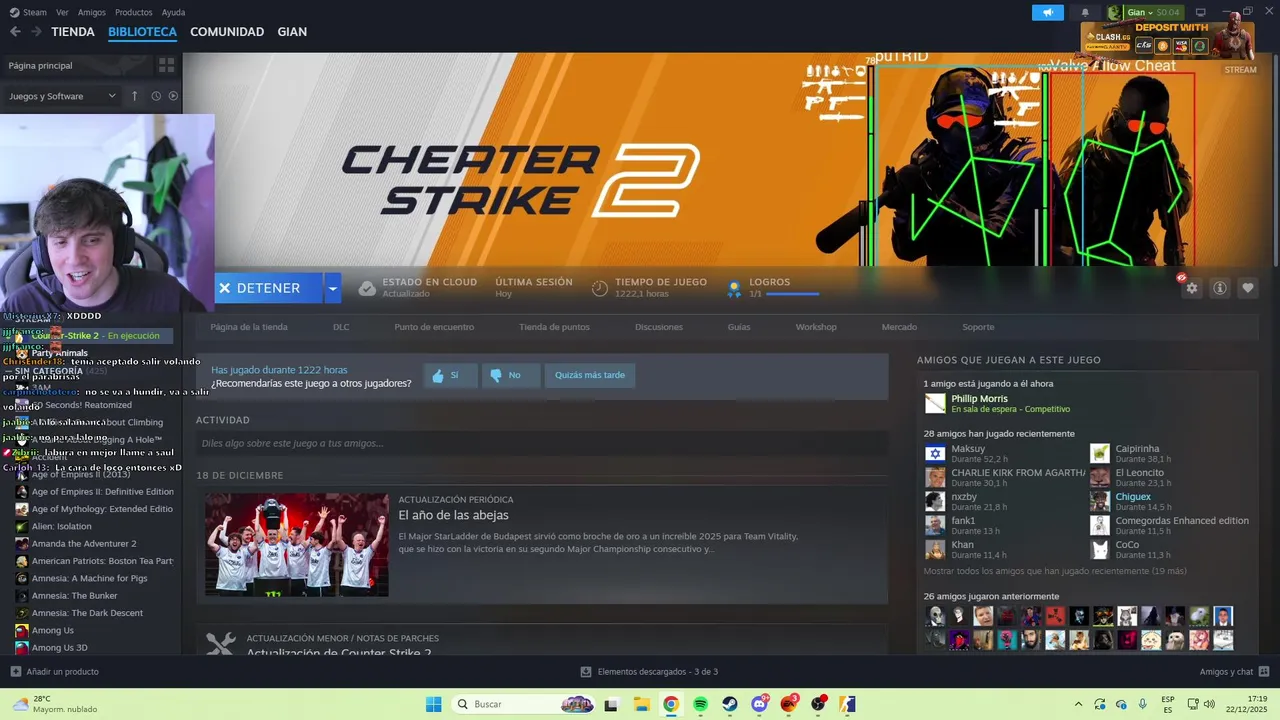Viewport: 1280px width, 720px height.
Task: Open the Mercado tab
Action: tap(899, 327)
